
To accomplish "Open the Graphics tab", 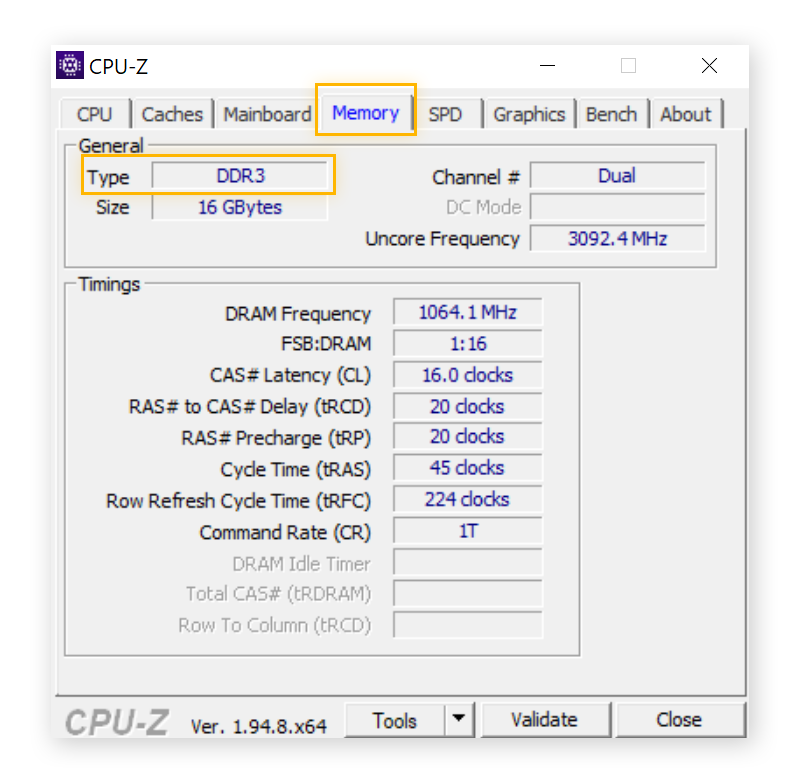I will pos(529,114).
